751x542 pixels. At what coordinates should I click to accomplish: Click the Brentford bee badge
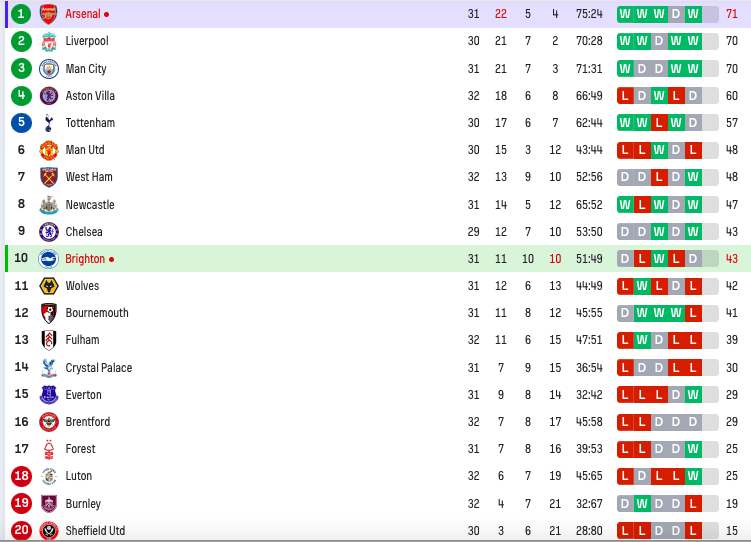point(48,422)
